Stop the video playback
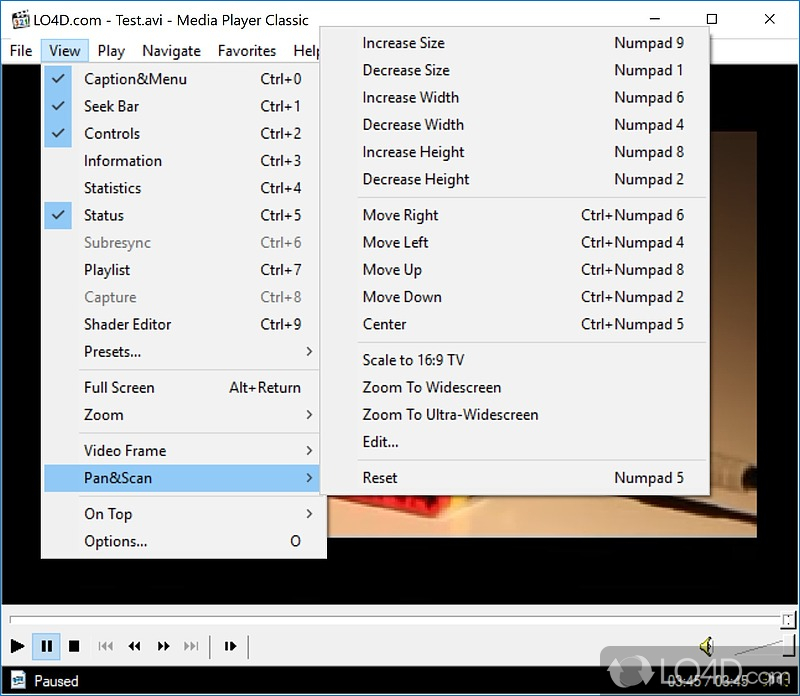Screen dimensions: 800x696 (74, 646)
